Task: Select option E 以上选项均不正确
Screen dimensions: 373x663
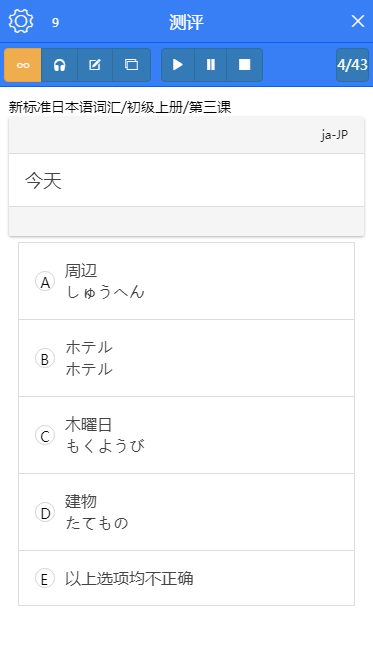Action: 186,578
